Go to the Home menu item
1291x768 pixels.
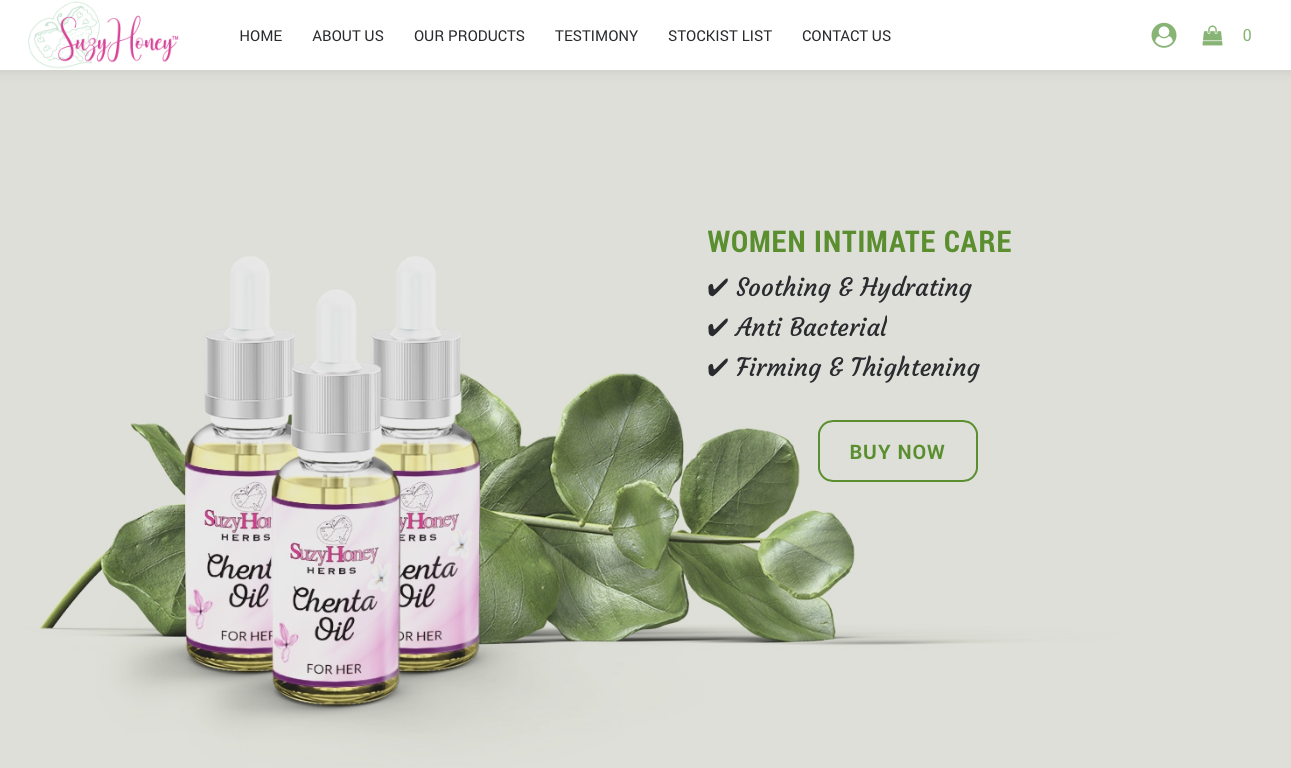coord(261,36)
